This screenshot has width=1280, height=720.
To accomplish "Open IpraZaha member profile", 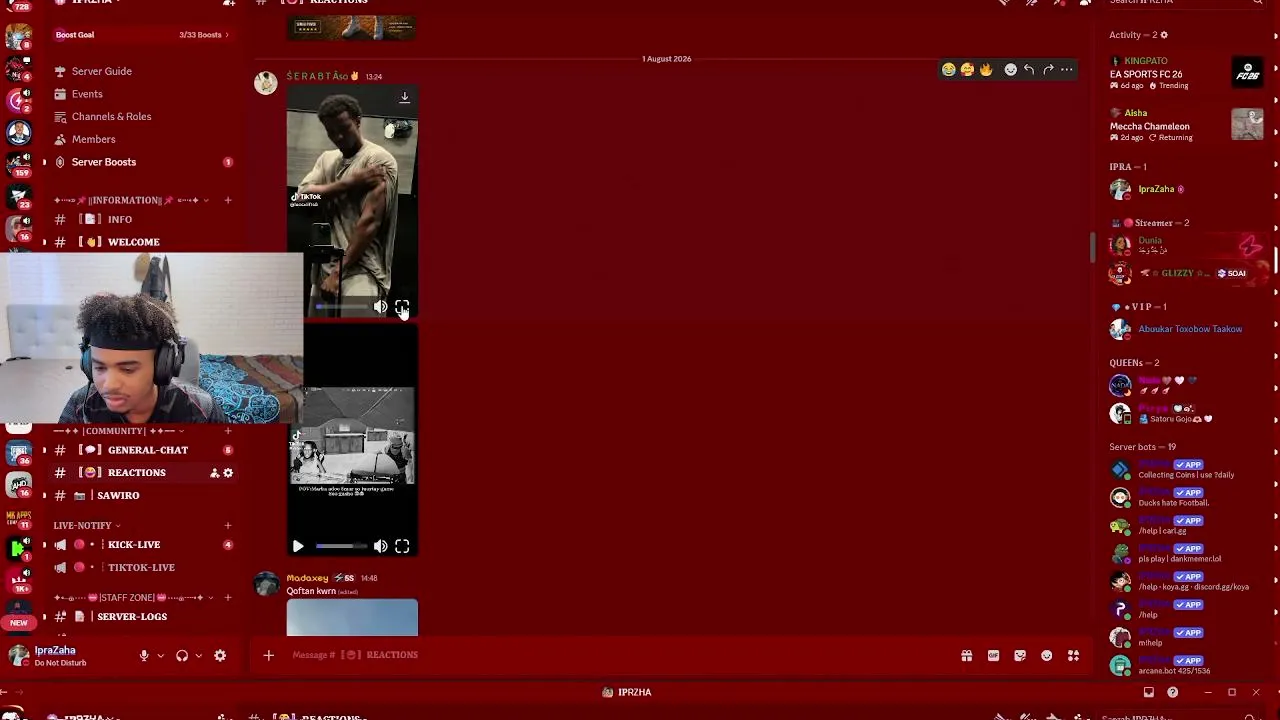I will [x=1186, y=189].
